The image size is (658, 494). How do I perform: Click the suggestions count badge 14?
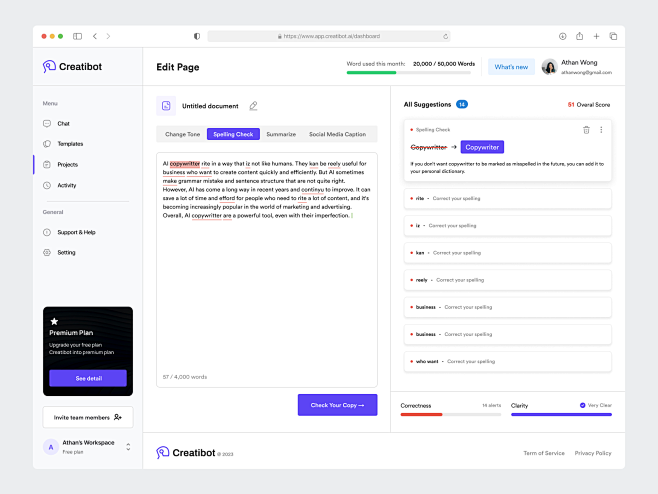coord(462,105)
